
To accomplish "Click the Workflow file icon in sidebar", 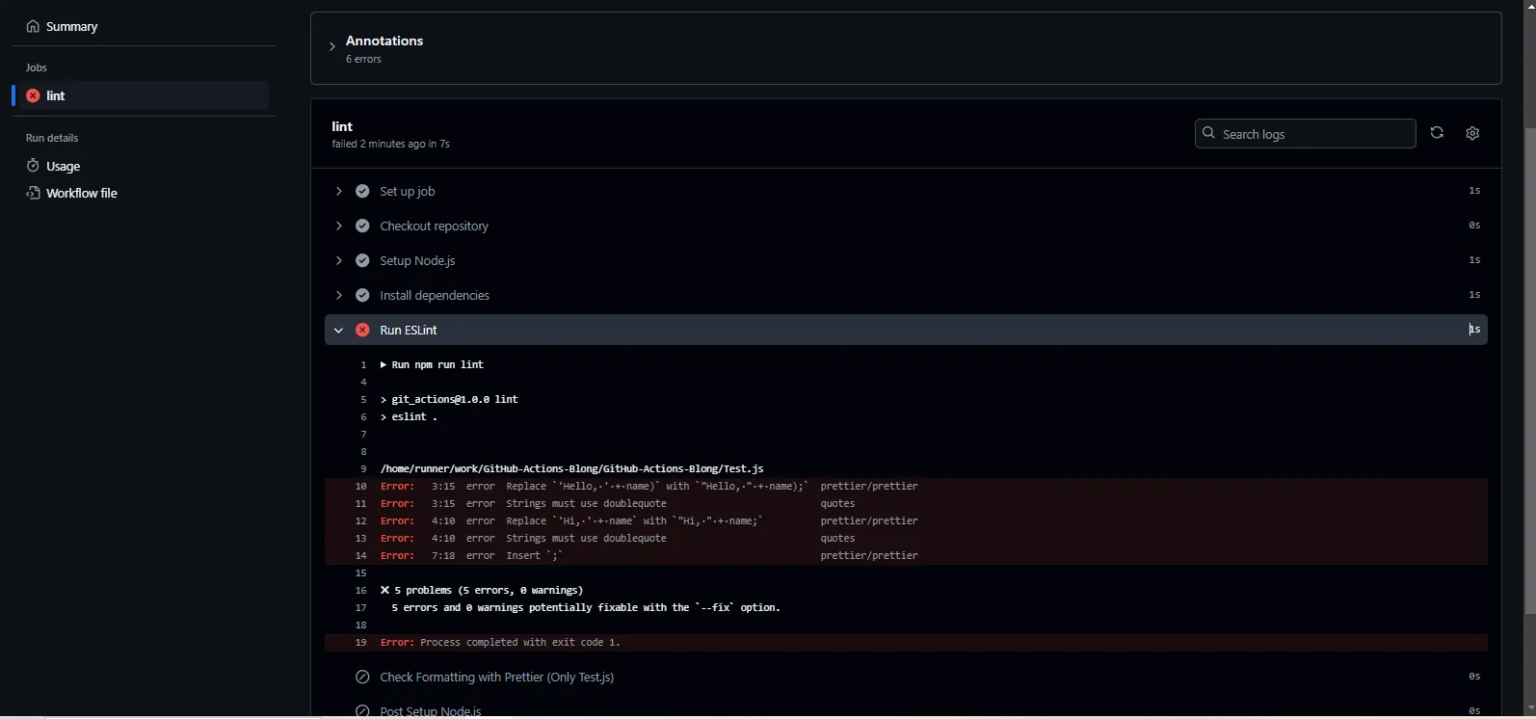I will tap(31, 192).
